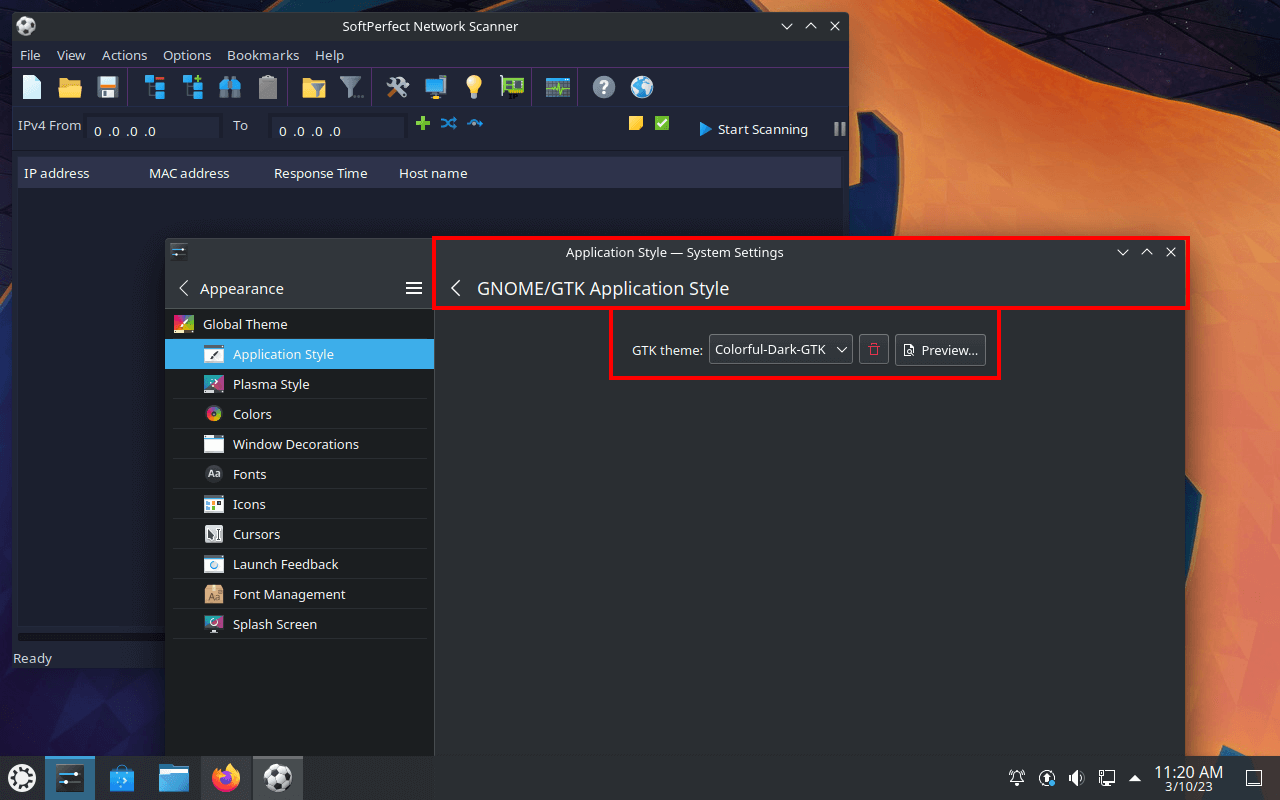Viewport: 1280px width, 800px height.
Task: Click the green checkmark icon near Start Scanning
Action: tap(662, 123)
